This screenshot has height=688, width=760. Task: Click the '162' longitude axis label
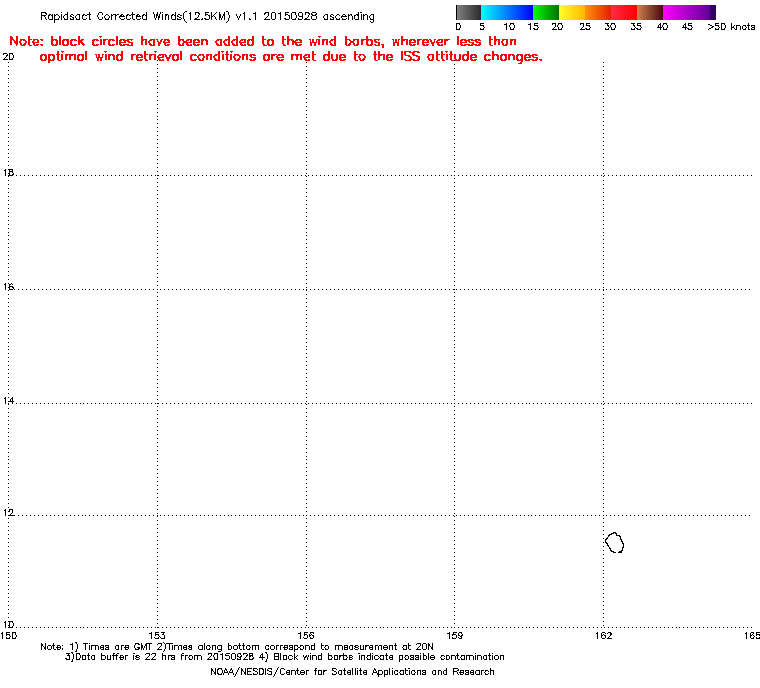tap(603, 635)
